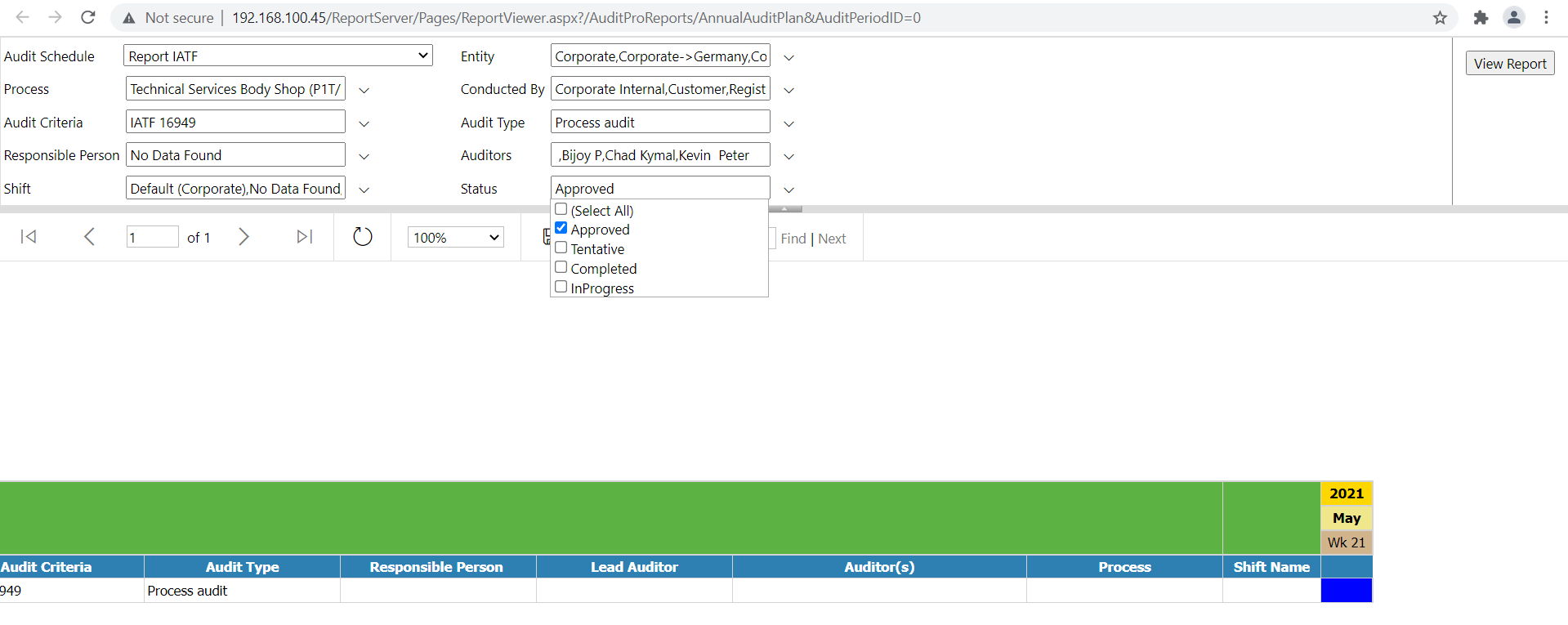Viewport: 1568px width, 625px height.
Task: Jump to first report page
Action: tap(29, 237)
